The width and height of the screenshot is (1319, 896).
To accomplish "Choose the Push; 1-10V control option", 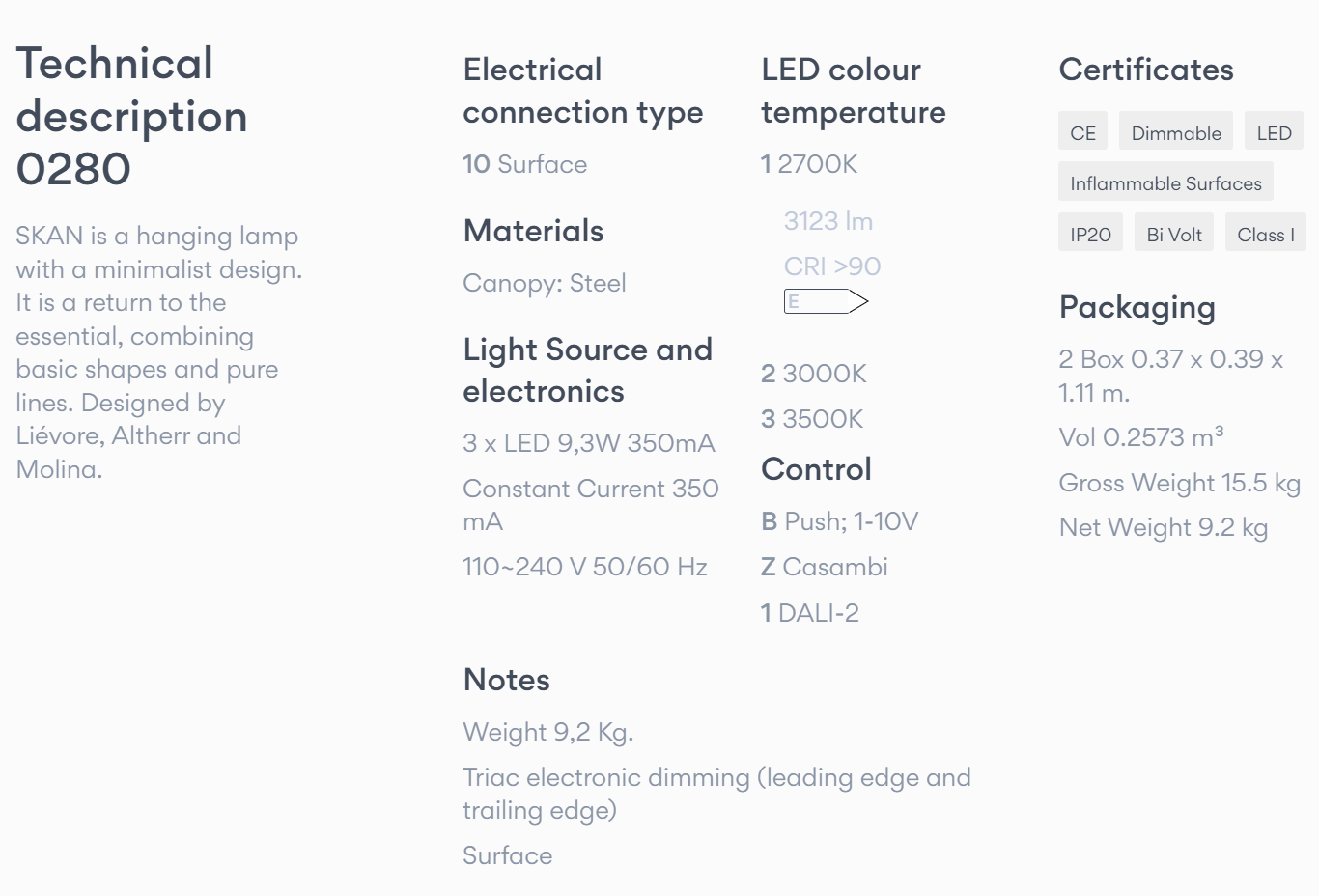I will (839, 521).
